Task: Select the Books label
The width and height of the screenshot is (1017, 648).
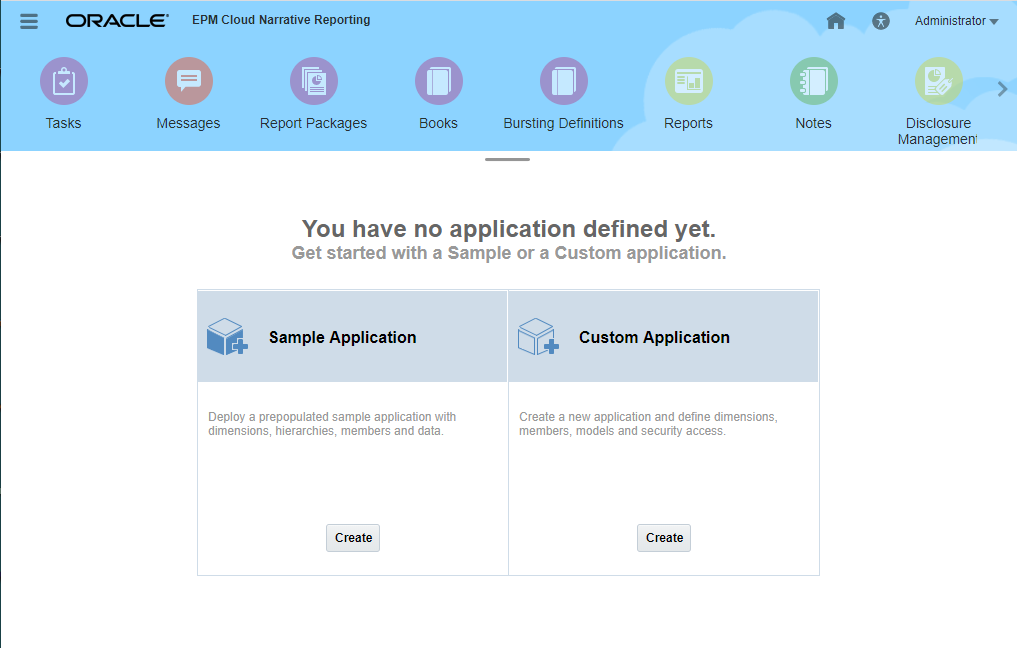Action: click(x=438, y=123)
